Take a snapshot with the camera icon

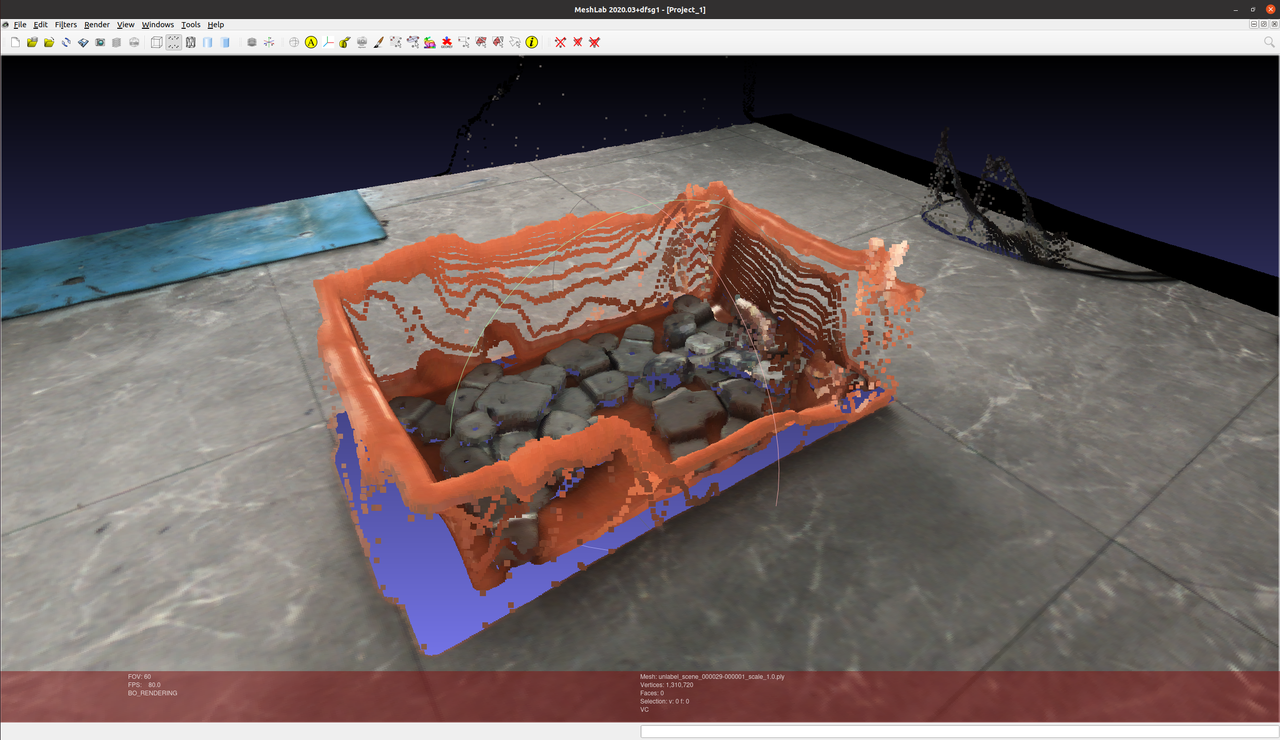100,42
